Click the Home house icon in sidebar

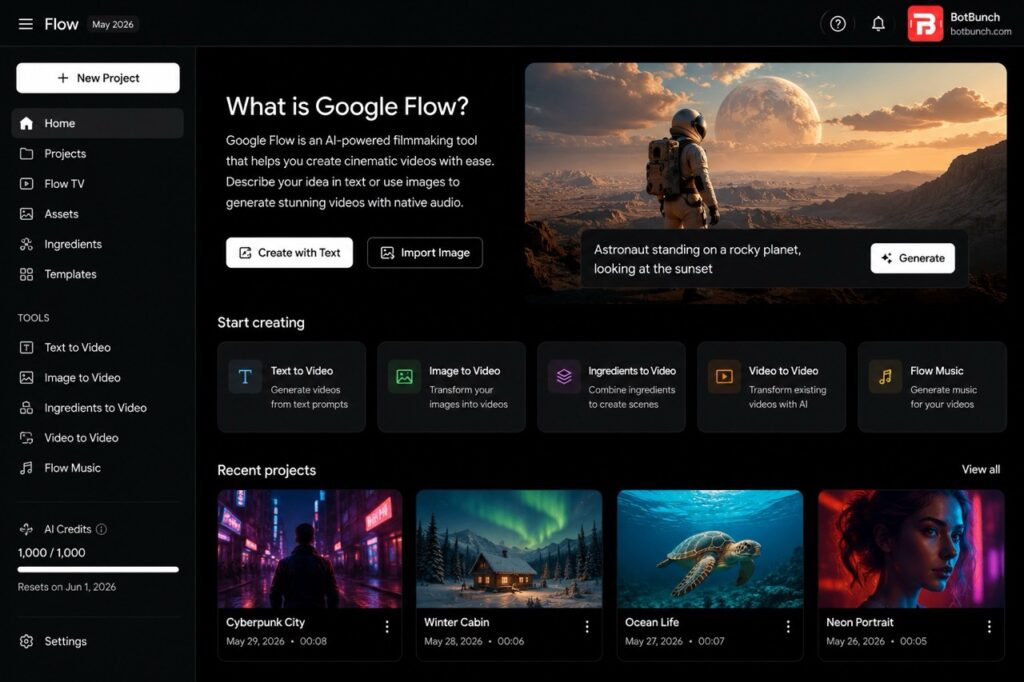pyautogui.click(x=26, y=123)
